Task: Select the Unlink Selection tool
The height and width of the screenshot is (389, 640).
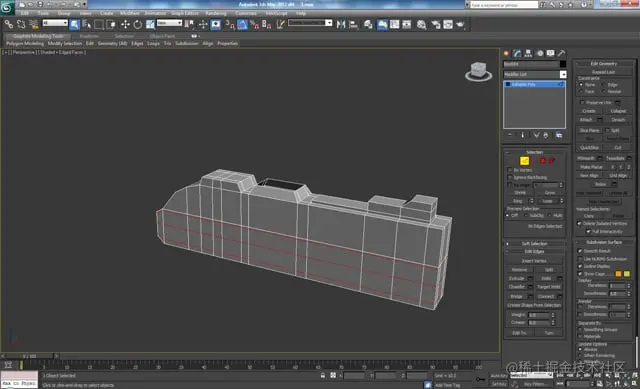Action: (x=21, y=24)
